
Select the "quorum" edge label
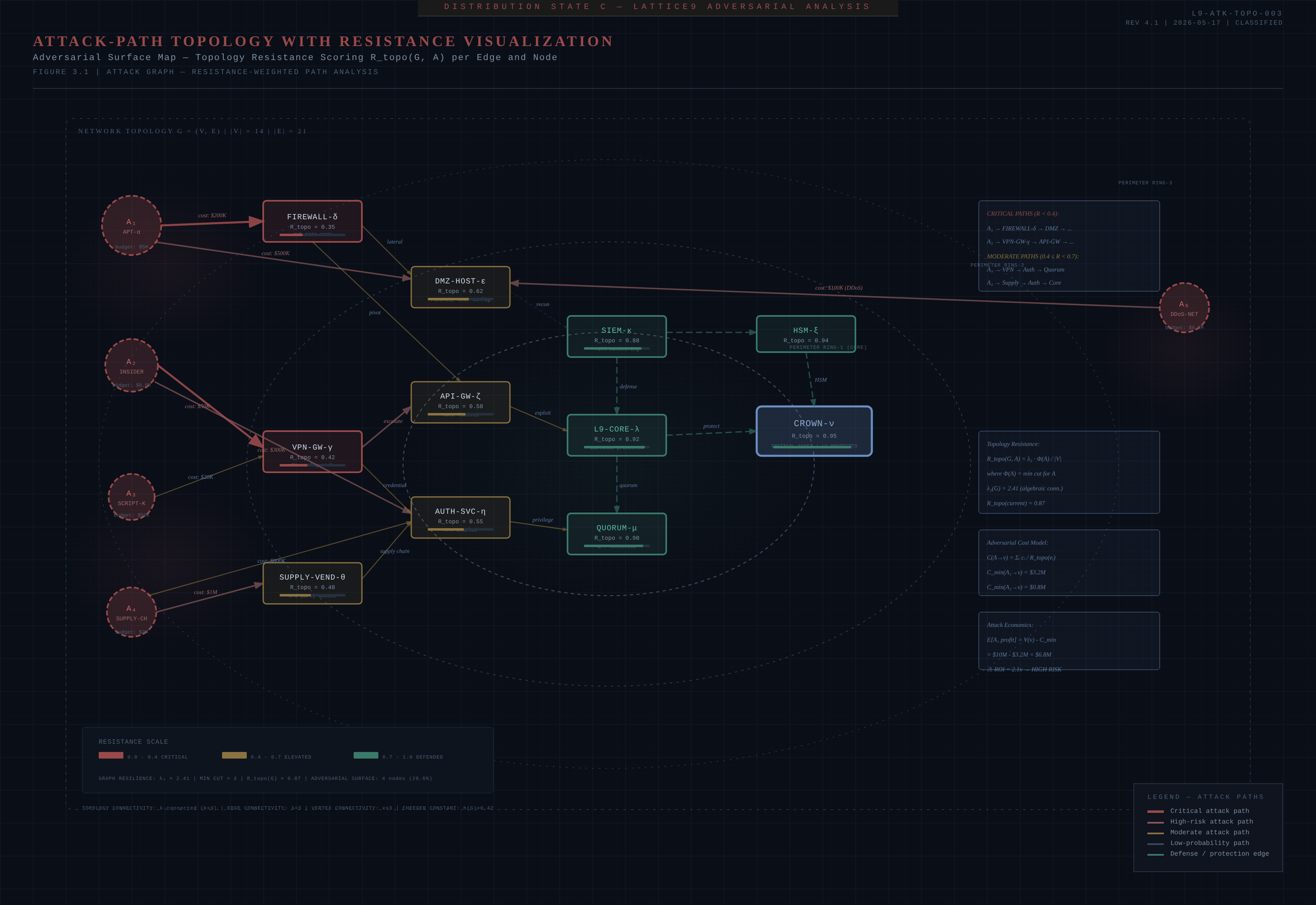pos(628,485)
